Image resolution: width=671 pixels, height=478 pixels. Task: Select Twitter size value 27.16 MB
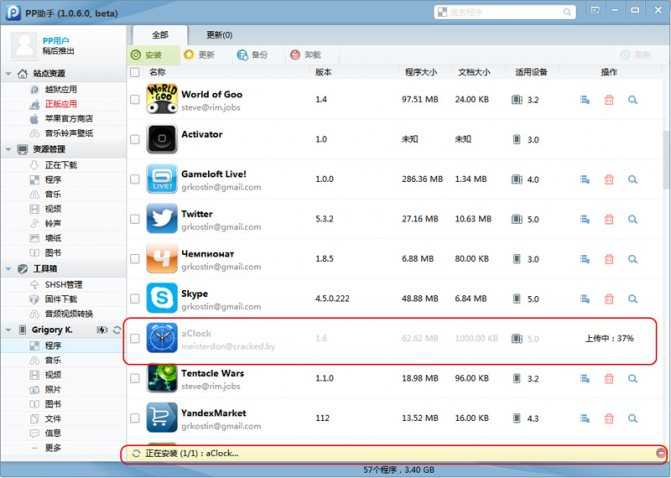(x=420, y=219)
